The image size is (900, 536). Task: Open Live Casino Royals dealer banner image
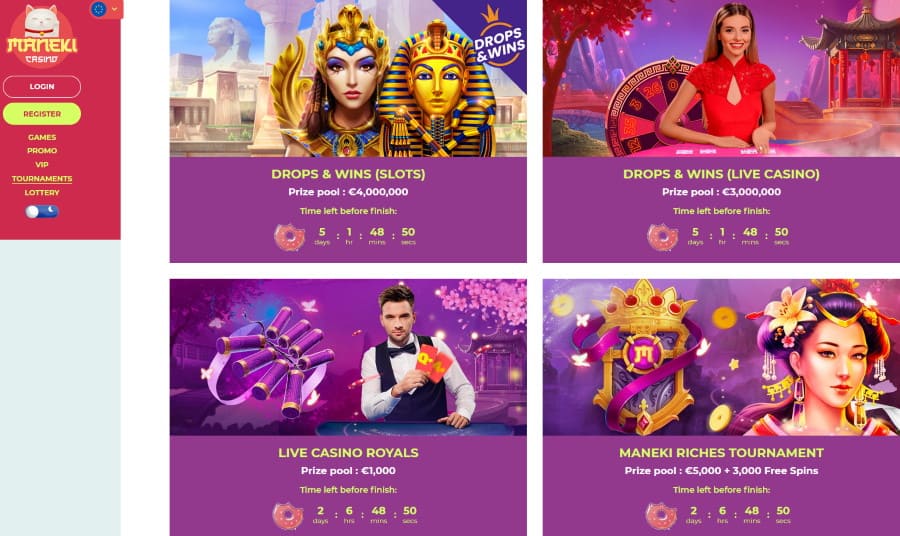coord(348,357)
